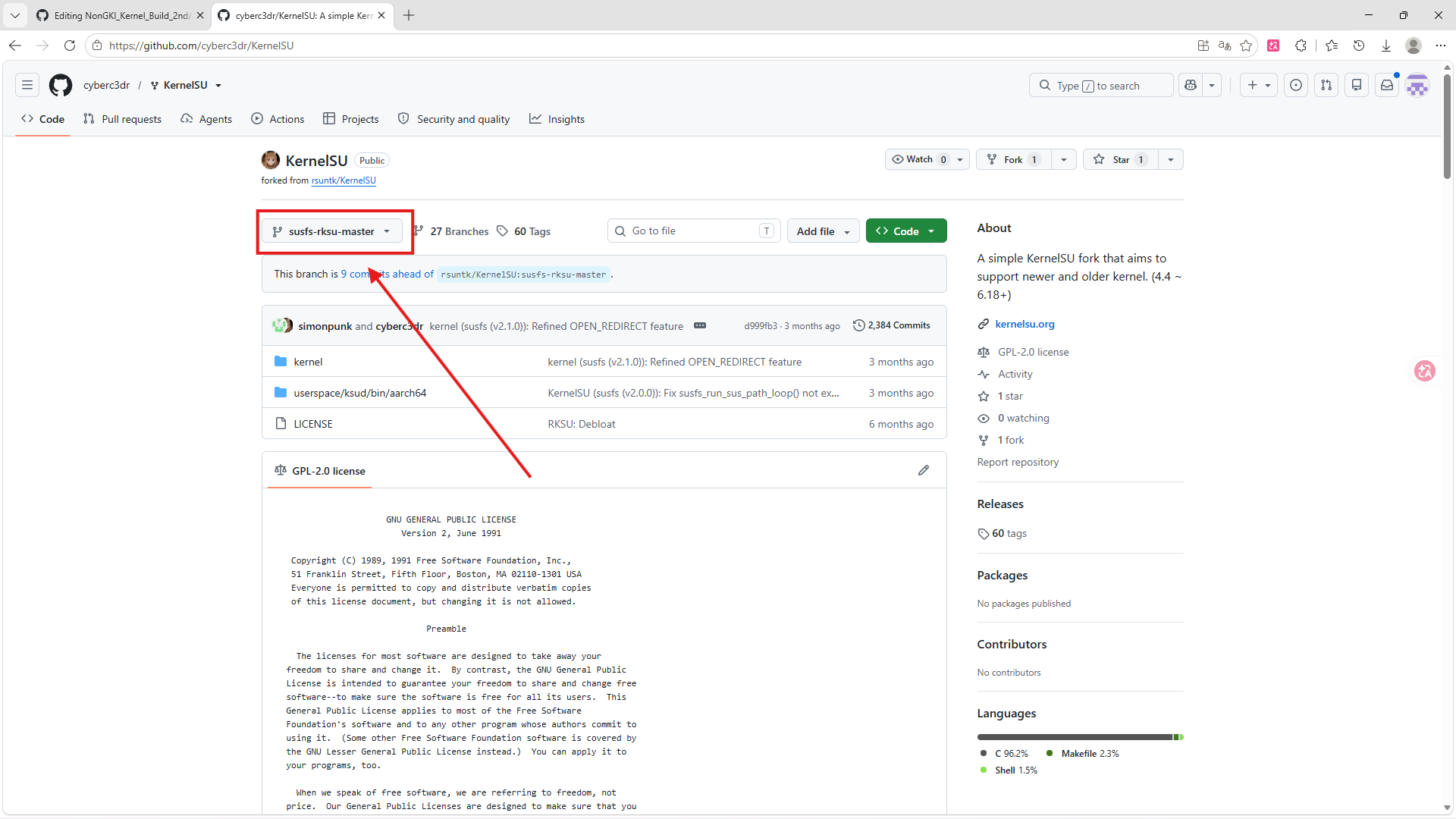Expand the Watch options arrow
The height and width of the screenshot is (819, 1456).
tap(960, 159)
